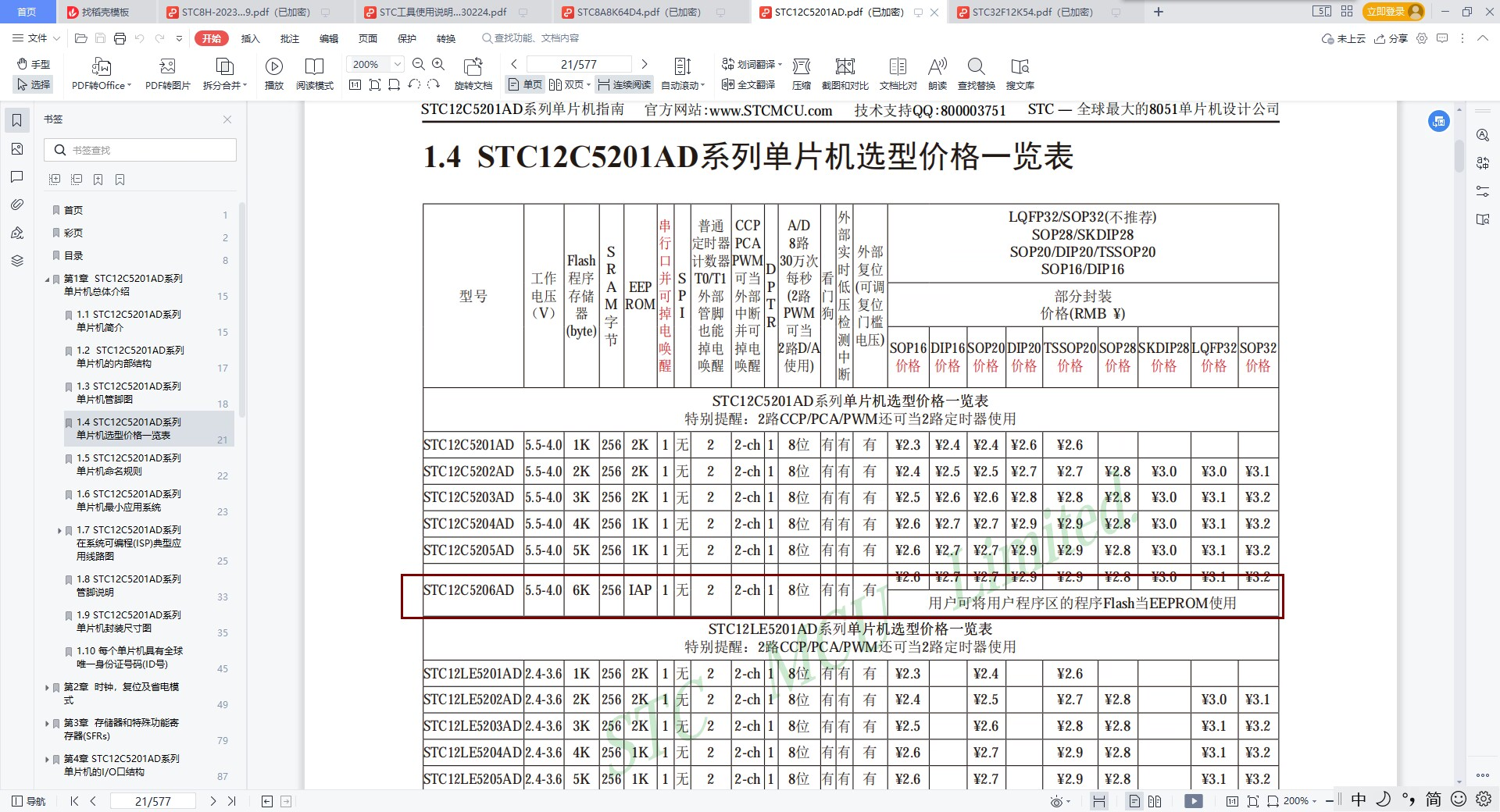Open quick access toolbar customize dropdown
The height and width of the screenshot is (812, 1500).
(x=179, y=38)
